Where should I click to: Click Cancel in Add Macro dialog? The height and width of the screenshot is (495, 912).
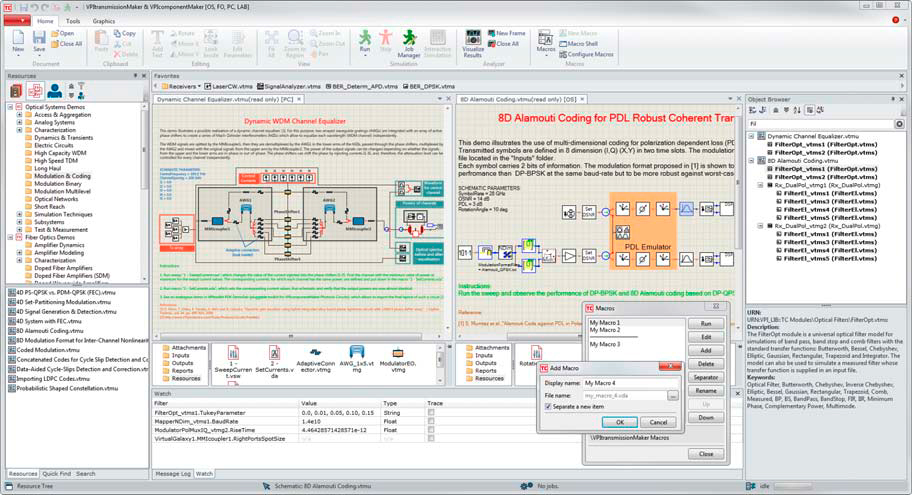pyautogui.click(x=658, y=422)
